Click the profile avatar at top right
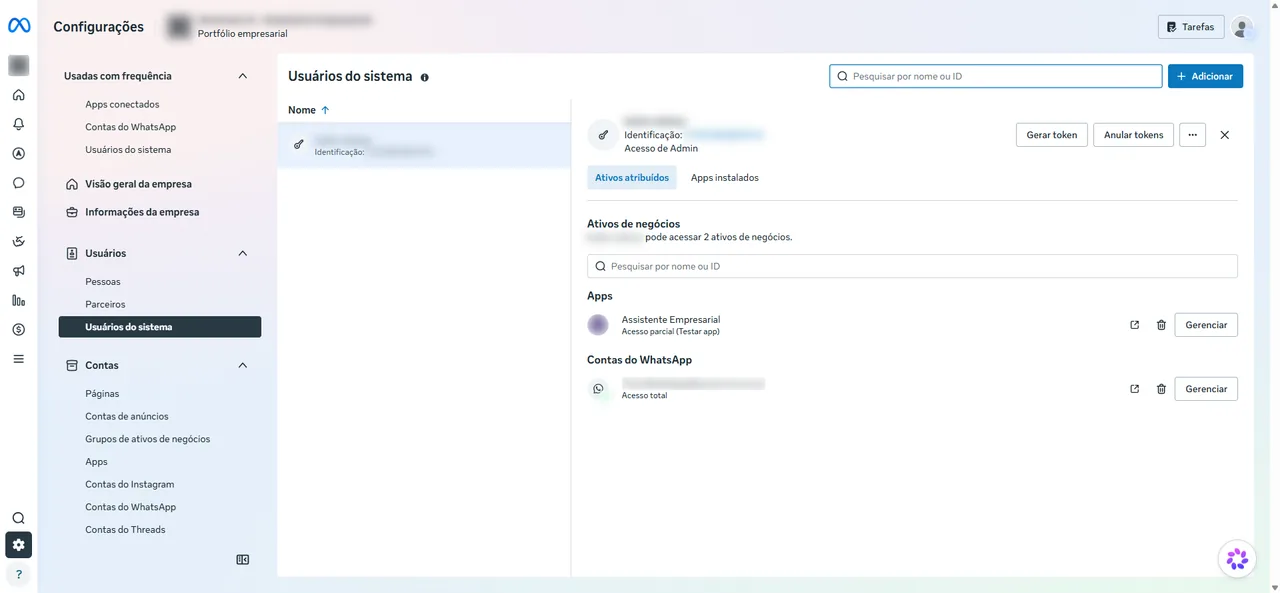The width and height of the screenshot is (1280, 593). [x=1241, y=27]
